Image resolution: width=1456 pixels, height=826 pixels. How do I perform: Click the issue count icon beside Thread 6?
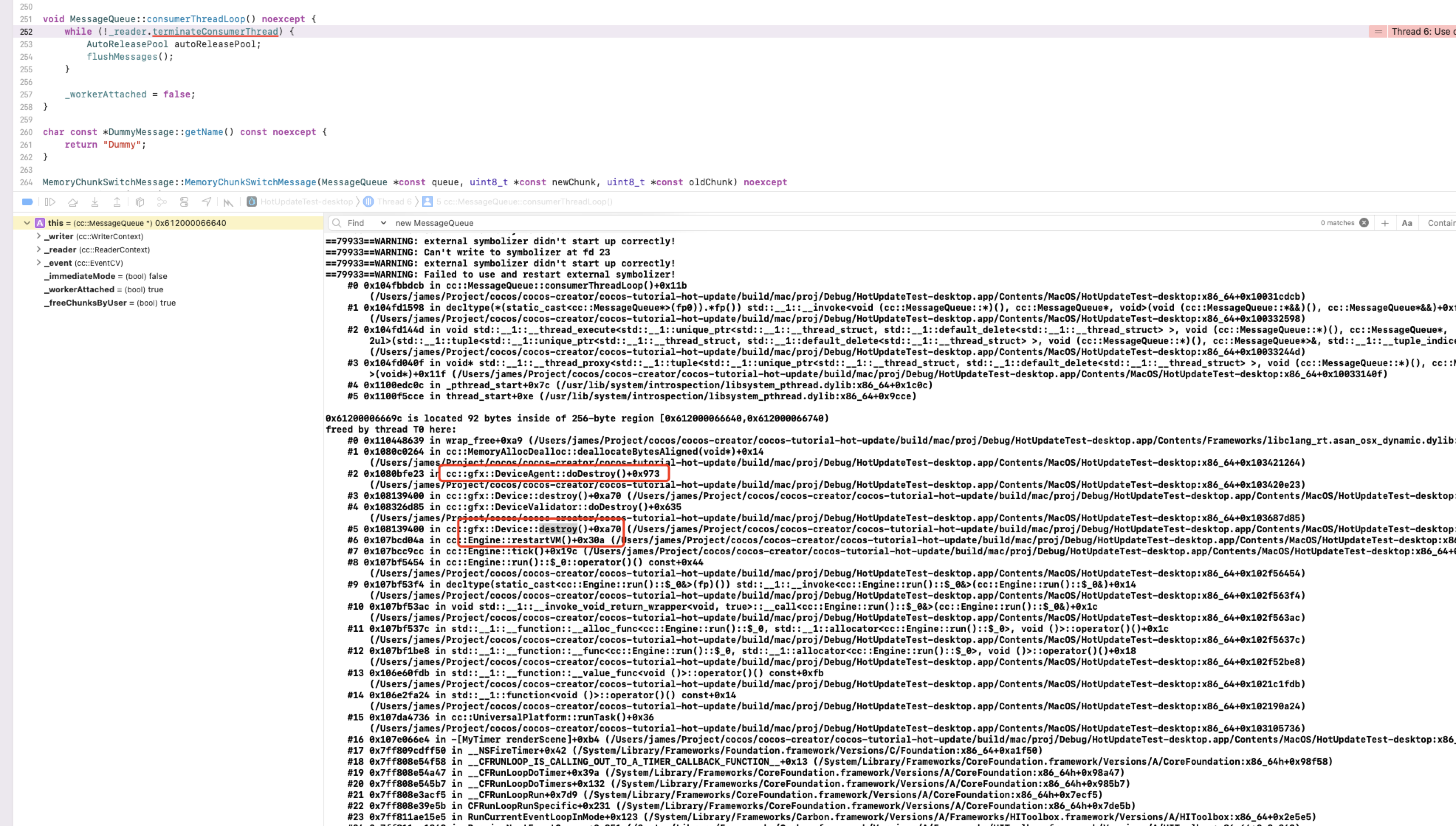(x=1378, y=32)
